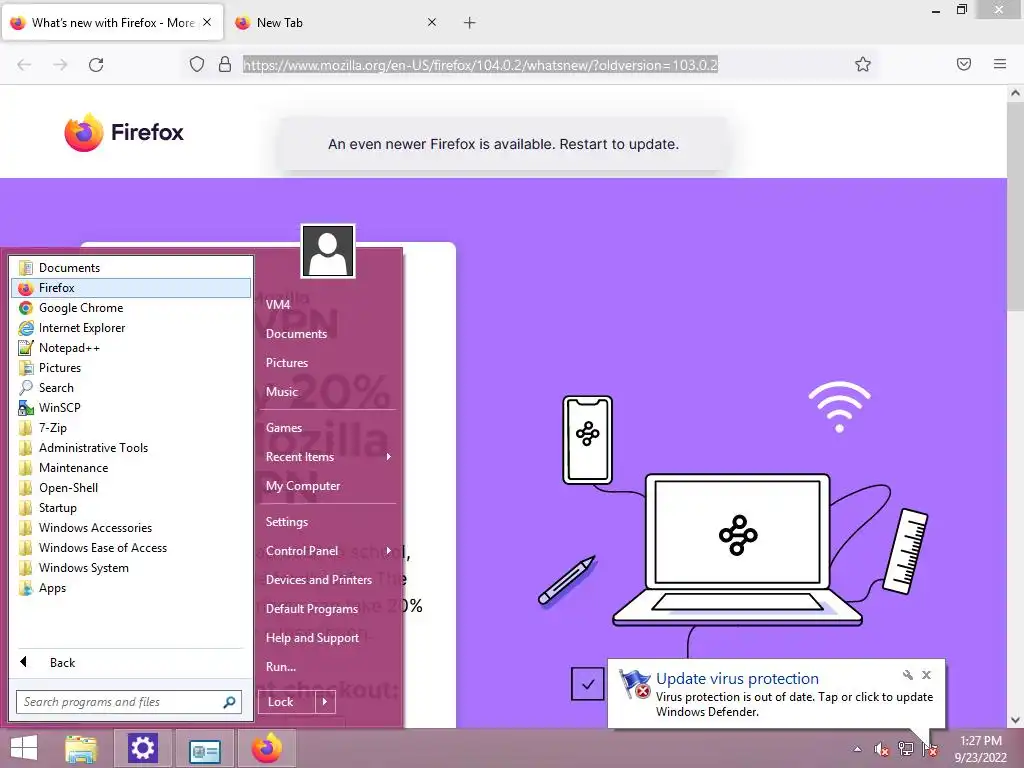Click the magnifier icon in the search box
This screenshot has height=768, width=1024.
(229, 702)
